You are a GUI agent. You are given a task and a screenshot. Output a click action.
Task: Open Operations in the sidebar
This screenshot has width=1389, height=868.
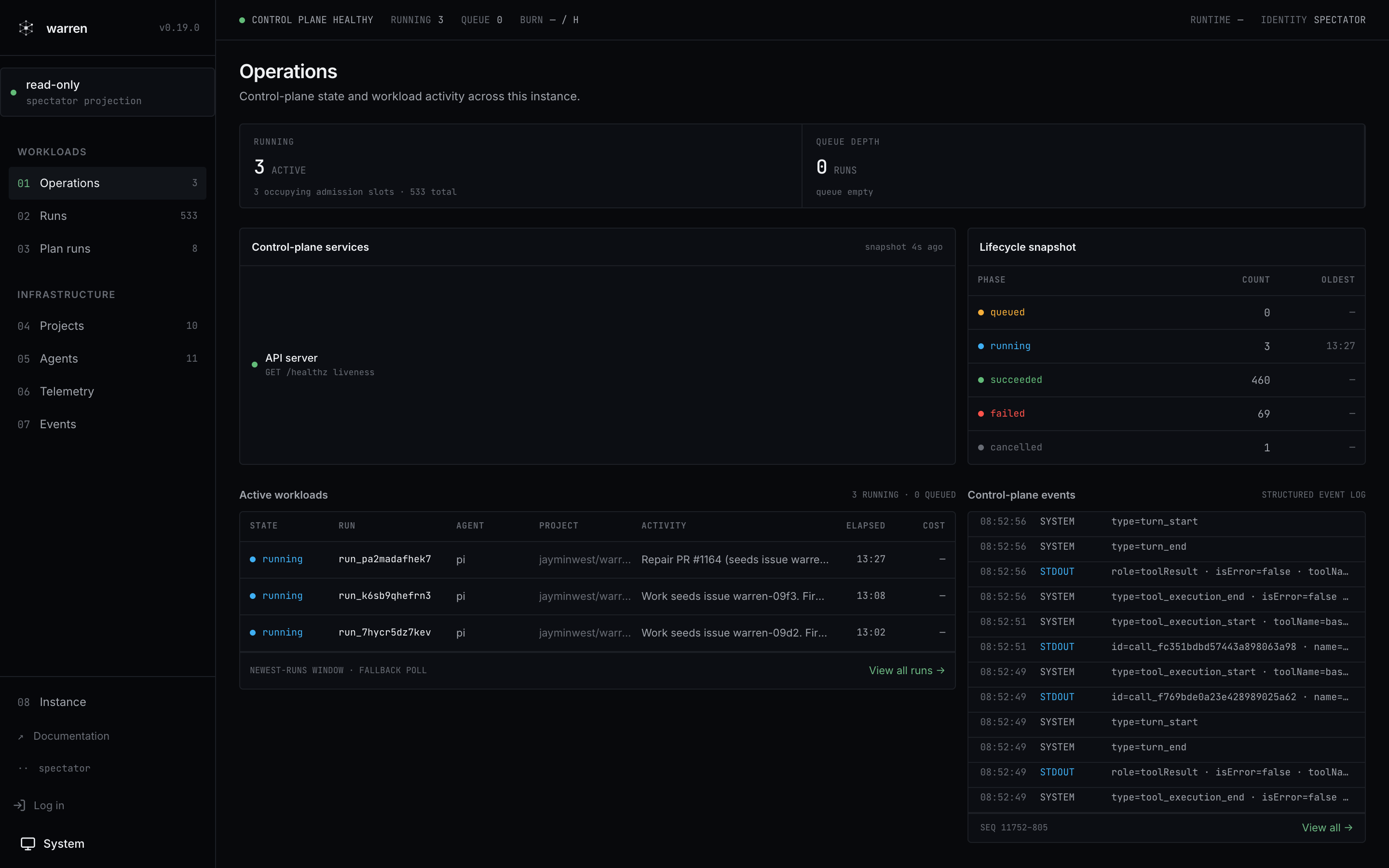(108, 183)
